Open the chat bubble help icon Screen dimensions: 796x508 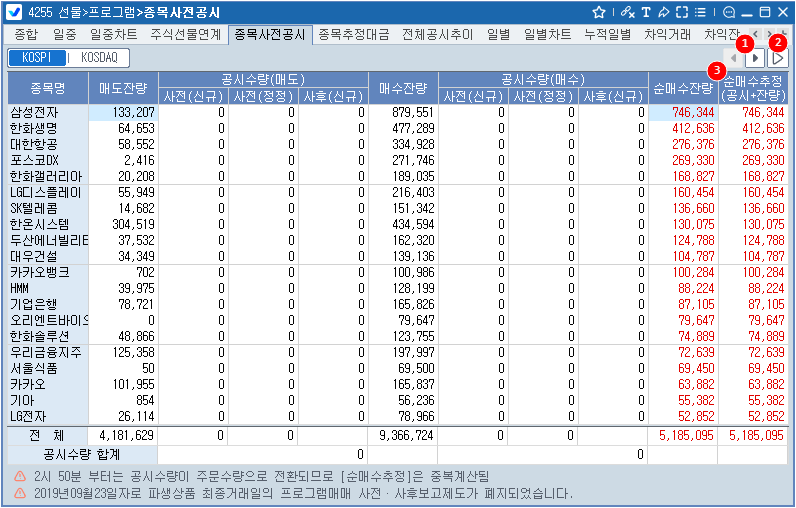(x=729, y=12)
